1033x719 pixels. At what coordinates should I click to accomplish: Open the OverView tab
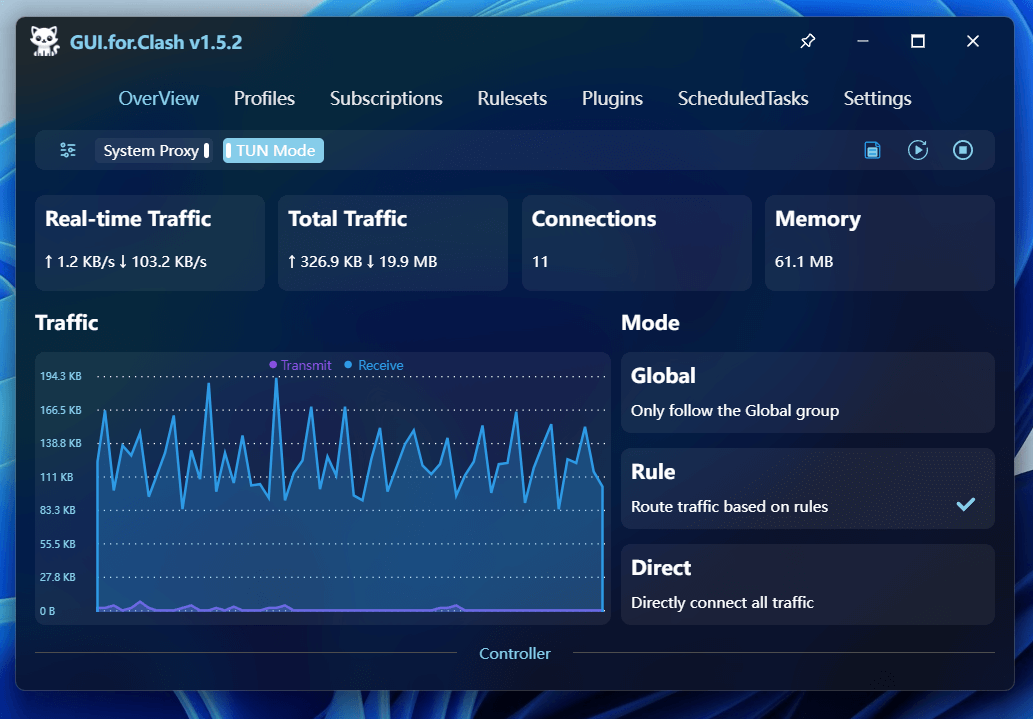click(159, 98)
